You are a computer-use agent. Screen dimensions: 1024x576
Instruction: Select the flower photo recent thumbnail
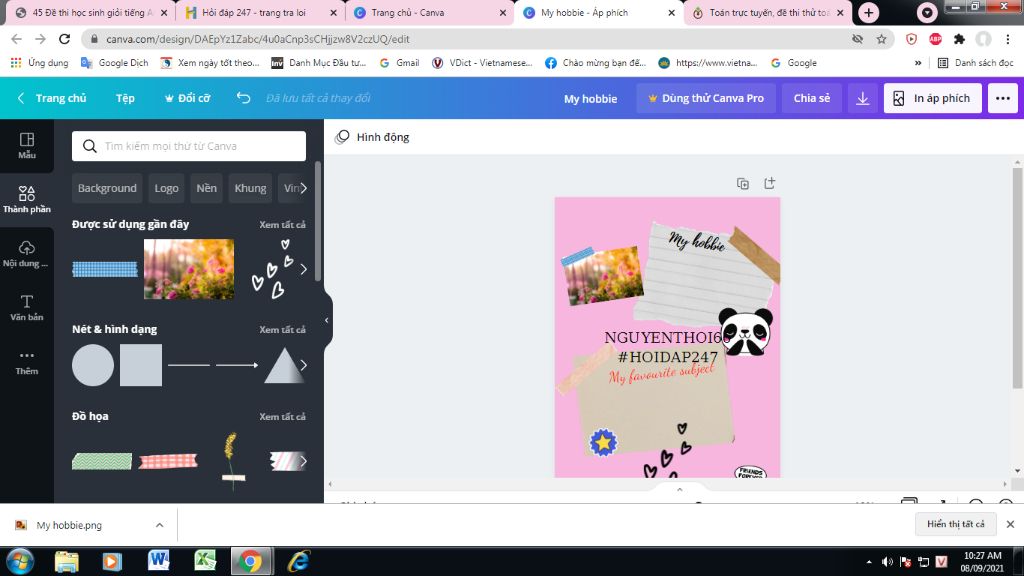tap(189, 269)
